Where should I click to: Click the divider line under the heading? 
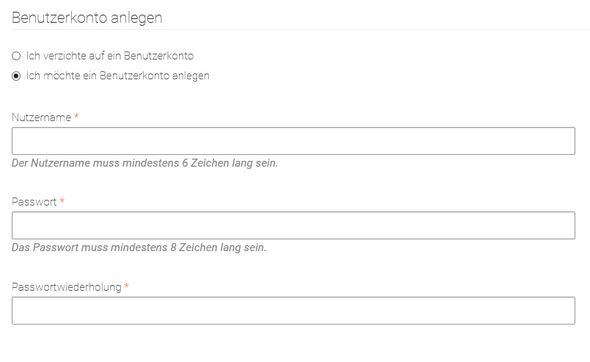pos(301,29)
